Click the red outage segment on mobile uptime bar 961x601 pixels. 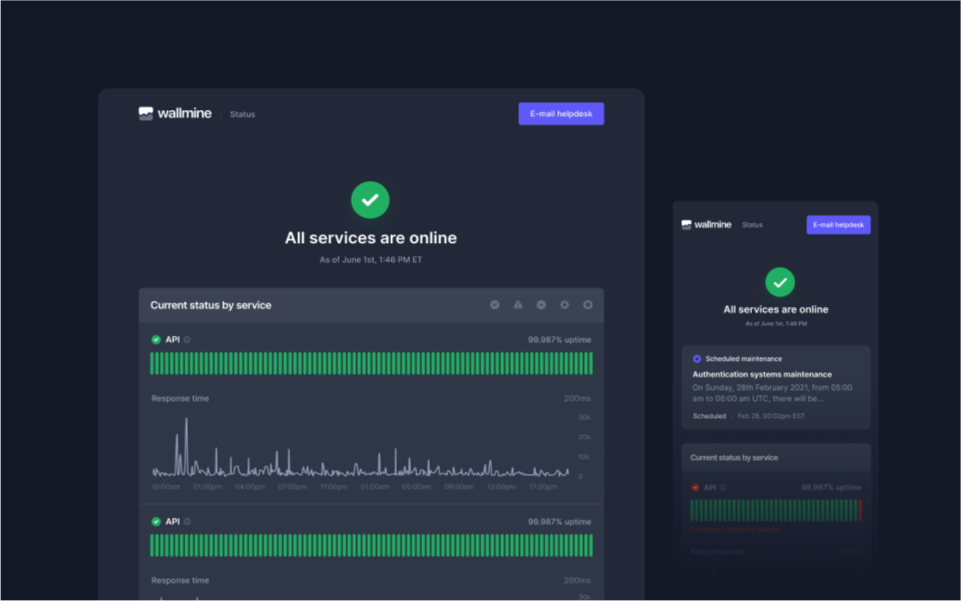(x=860, y=510)
